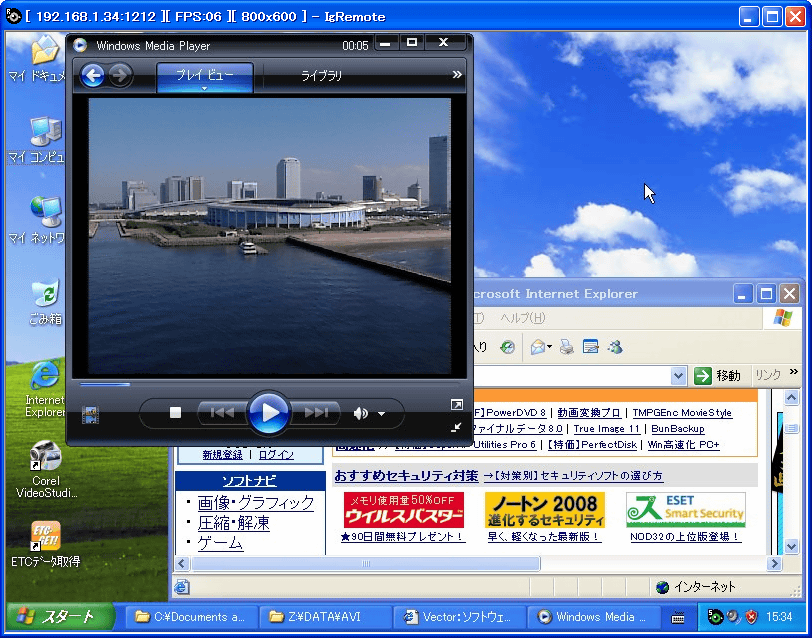Skip to next track in Media Player
The width and height of the screenshot is (812, 638).
[x=316, y=413]
